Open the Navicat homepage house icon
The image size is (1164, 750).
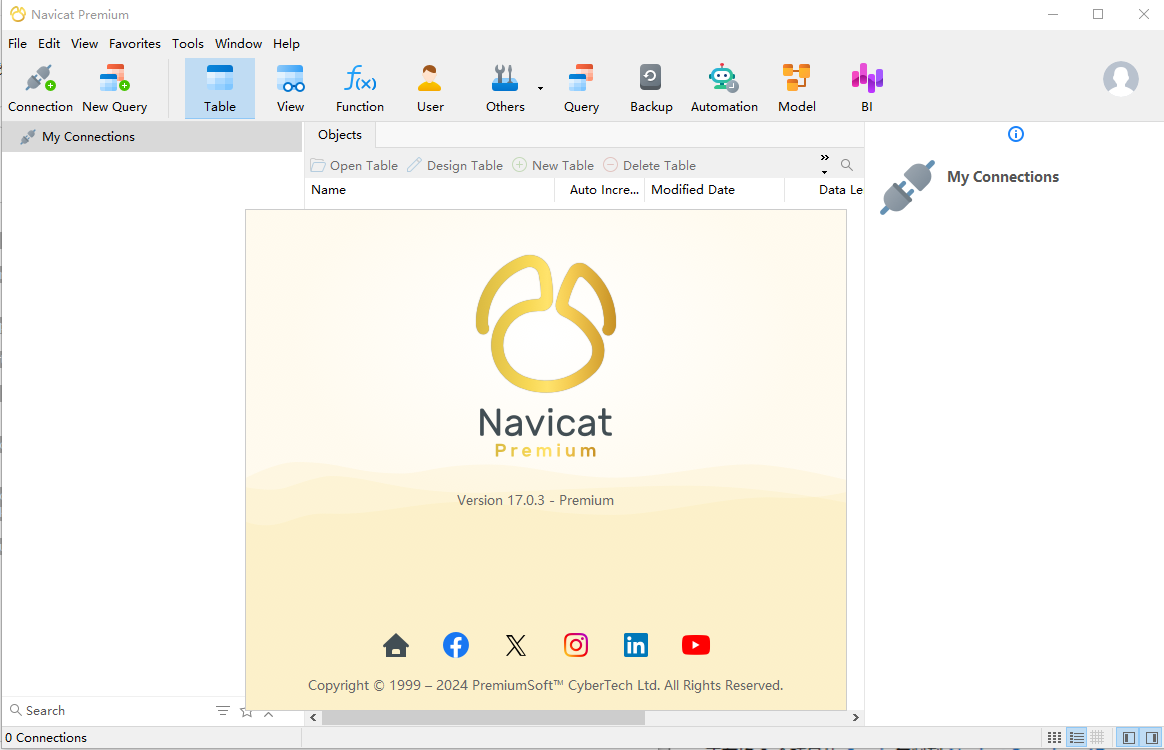click(396, 645)
